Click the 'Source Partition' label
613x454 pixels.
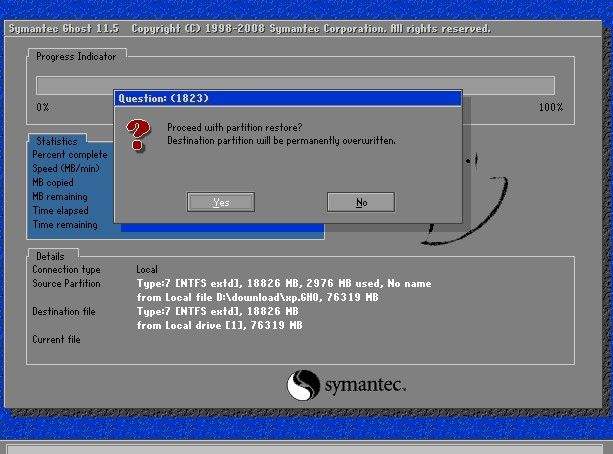(66, 283)
